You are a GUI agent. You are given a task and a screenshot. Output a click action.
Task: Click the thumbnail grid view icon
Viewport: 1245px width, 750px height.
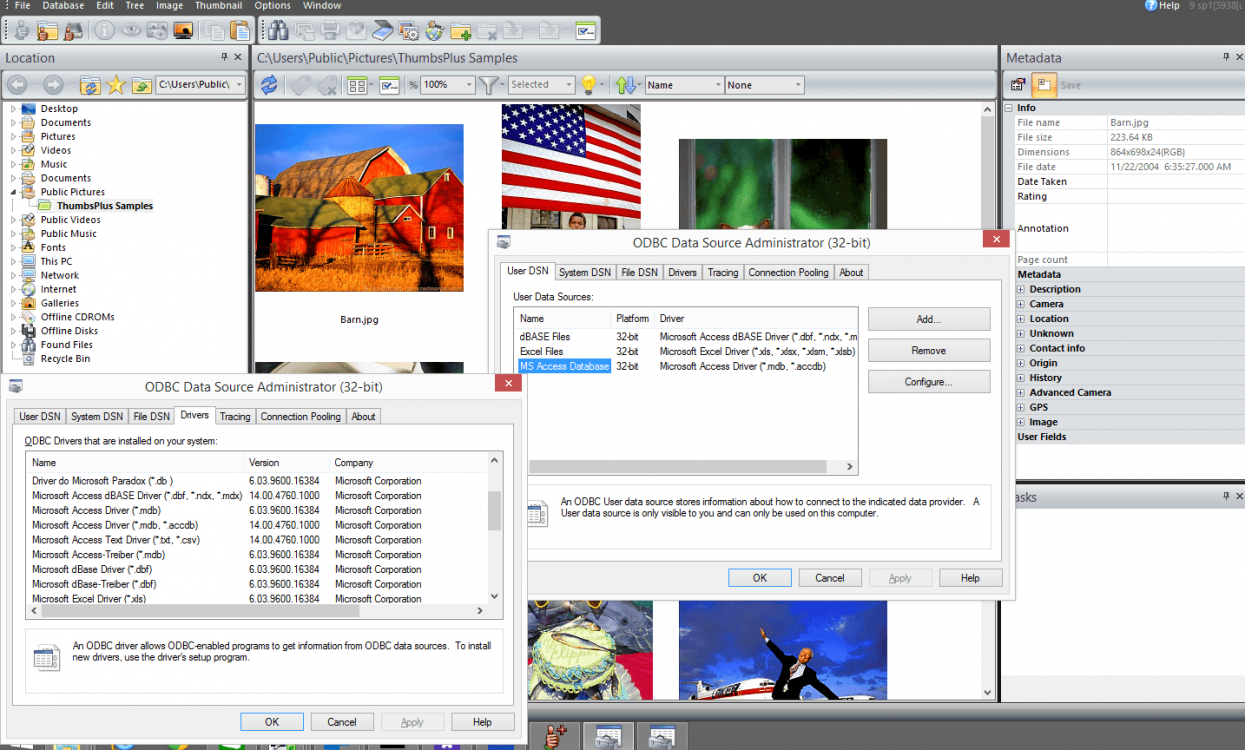(x=357, y=85)
